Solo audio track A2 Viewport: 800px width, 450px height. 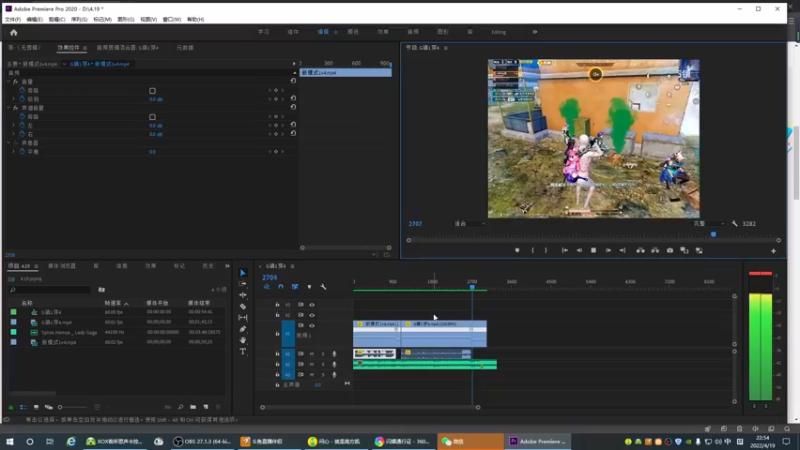[x=323, y=364]
